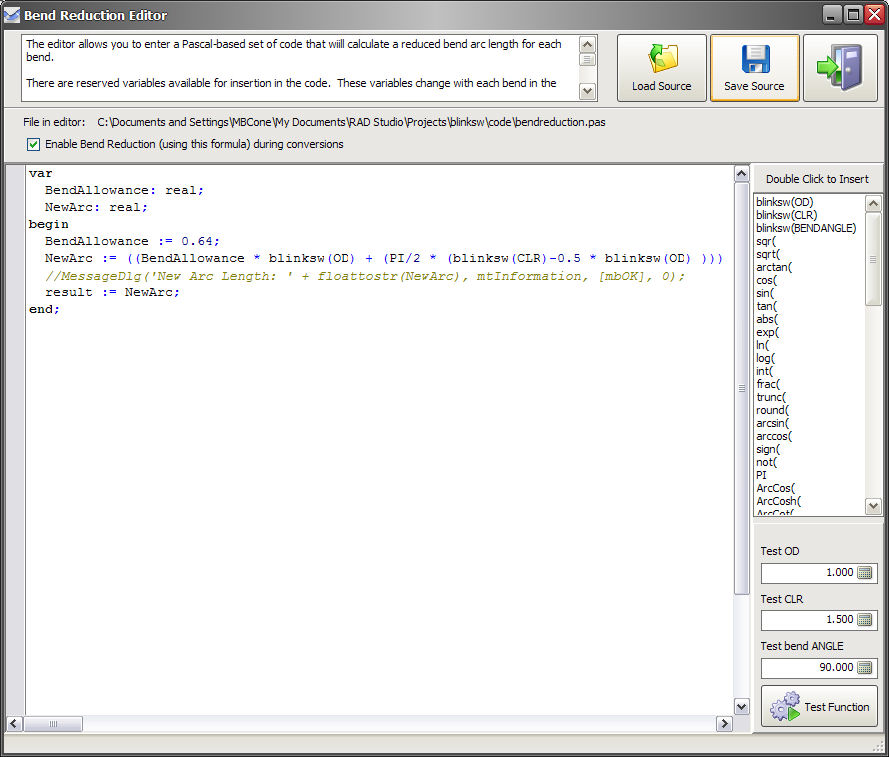
Task: Click the Test Function gears button
Action: tap(819, 707)
